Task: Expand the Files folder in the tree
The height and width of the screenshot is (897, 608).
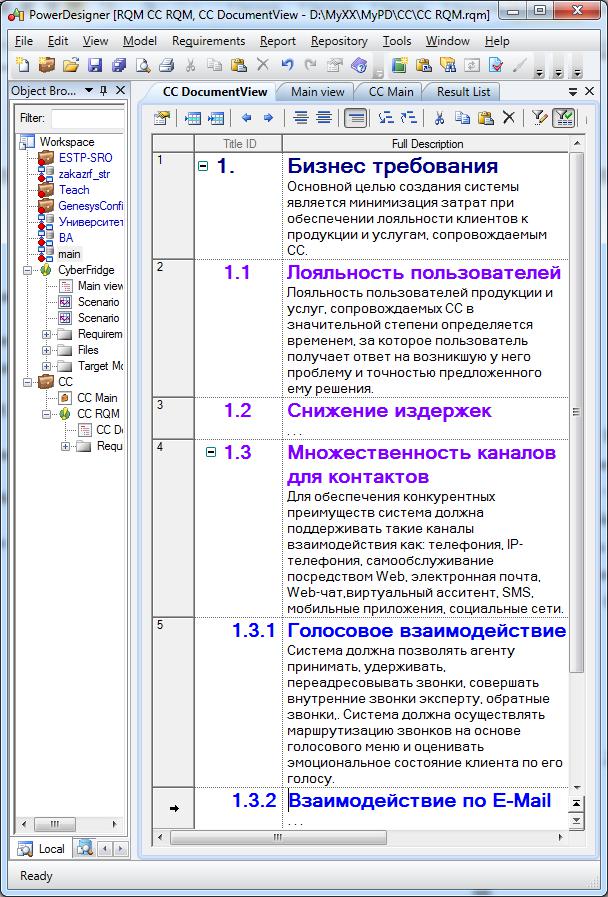Action: pos(46,350)
